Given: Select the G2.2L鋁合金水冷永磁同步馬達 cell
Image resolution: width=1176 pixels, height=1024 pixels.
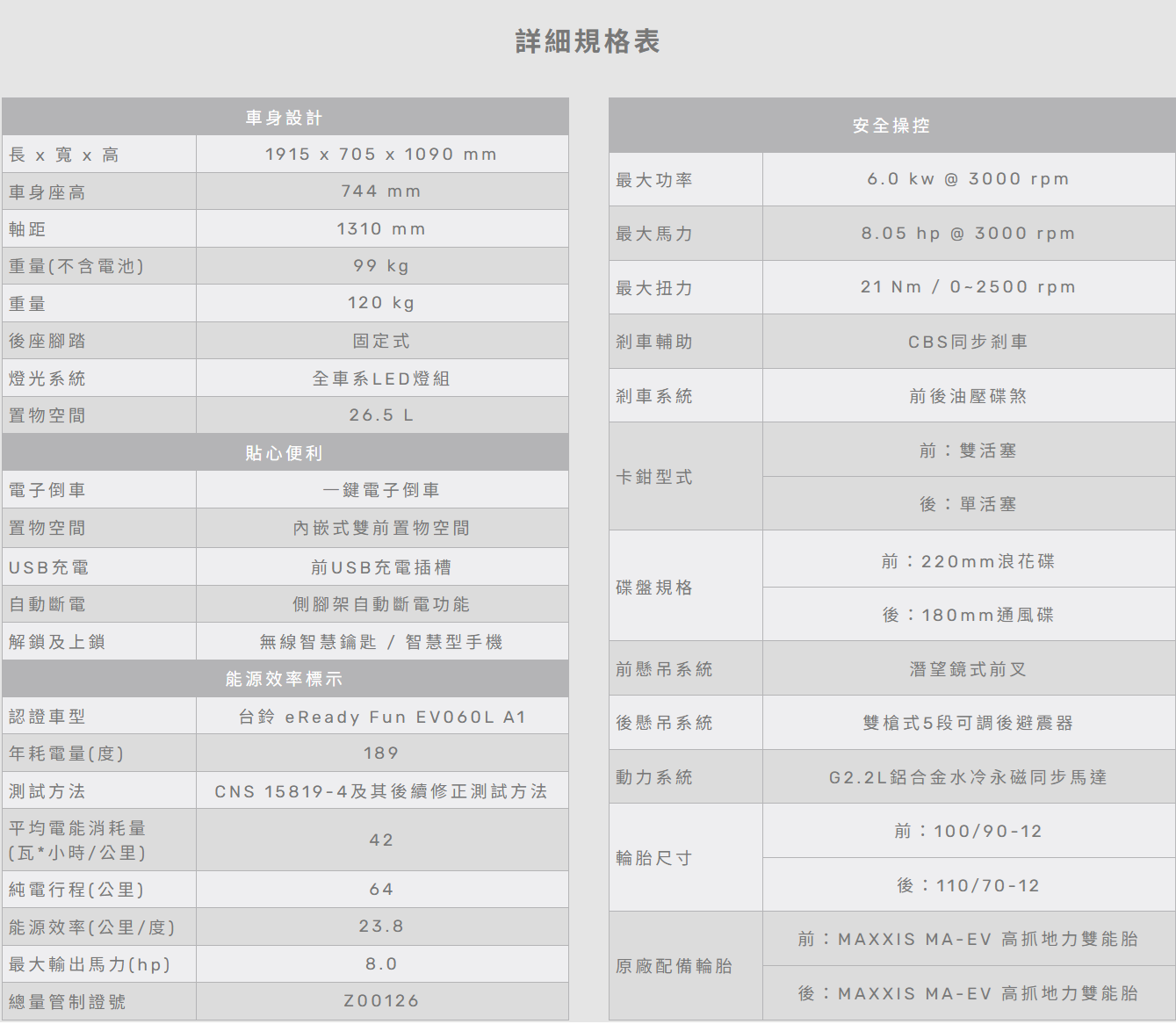Looking at the screenshot, I should 968,777.
